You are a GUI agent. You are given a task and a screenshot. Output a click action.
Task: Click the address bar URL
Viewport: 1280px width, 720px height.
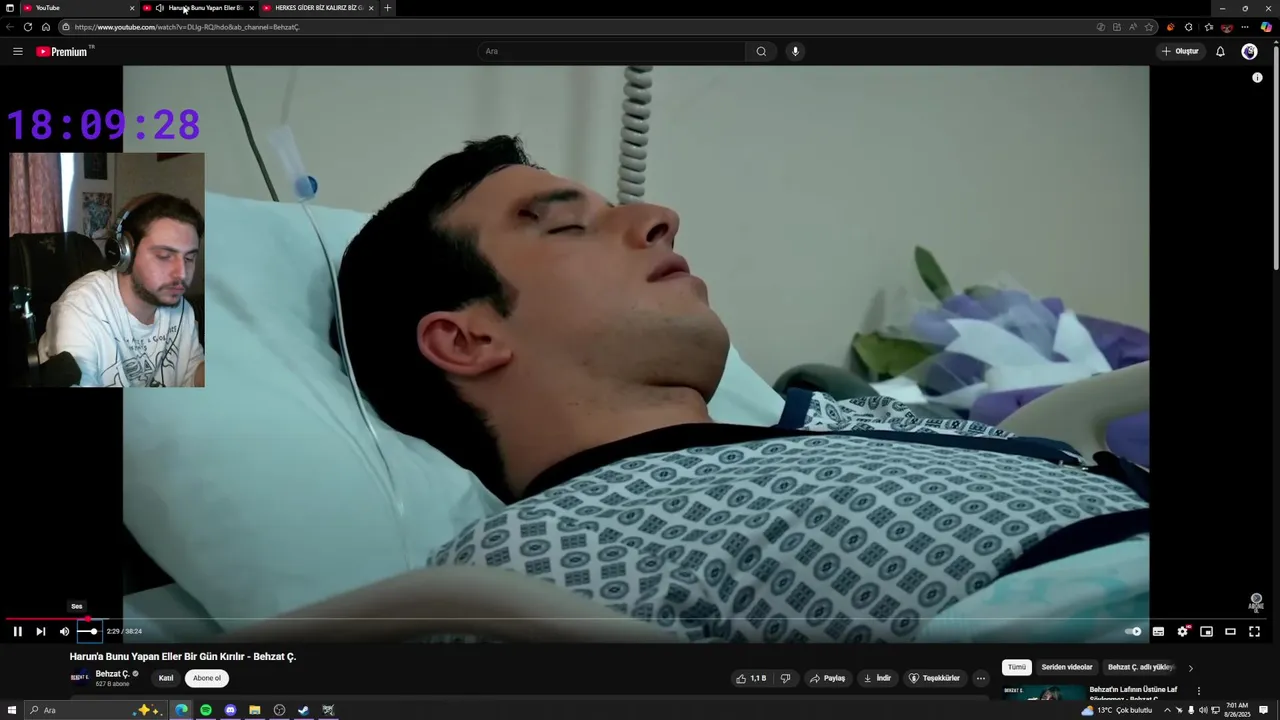point(186,27)
